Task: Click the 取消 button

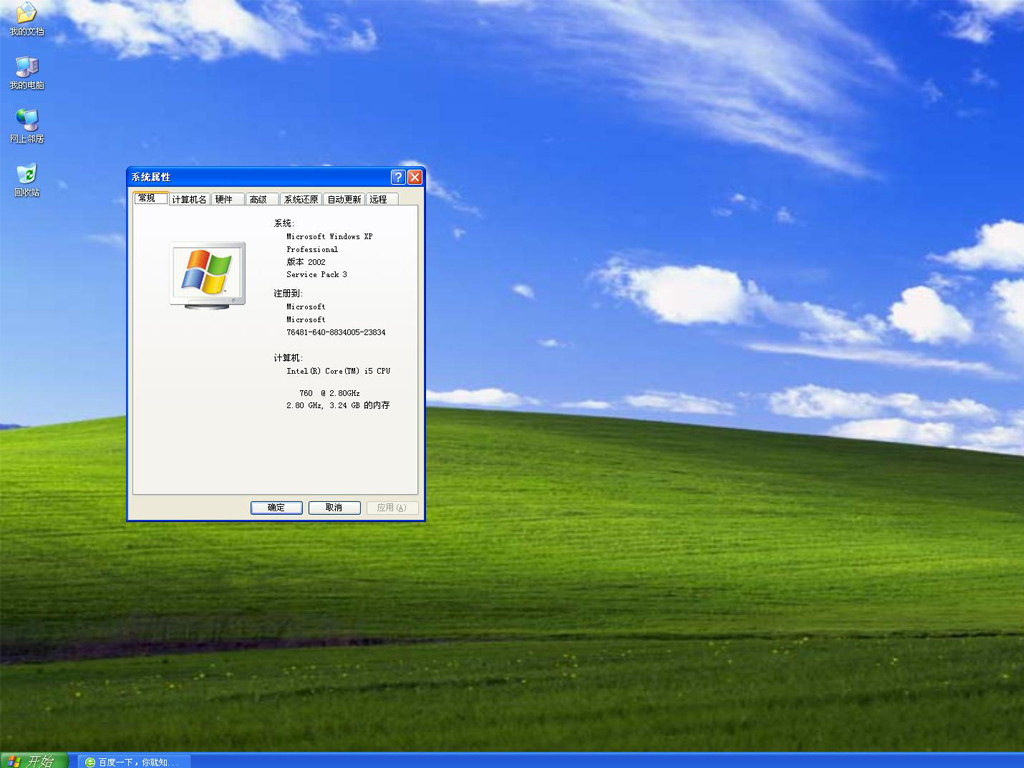Action: (x=334, y=508)
